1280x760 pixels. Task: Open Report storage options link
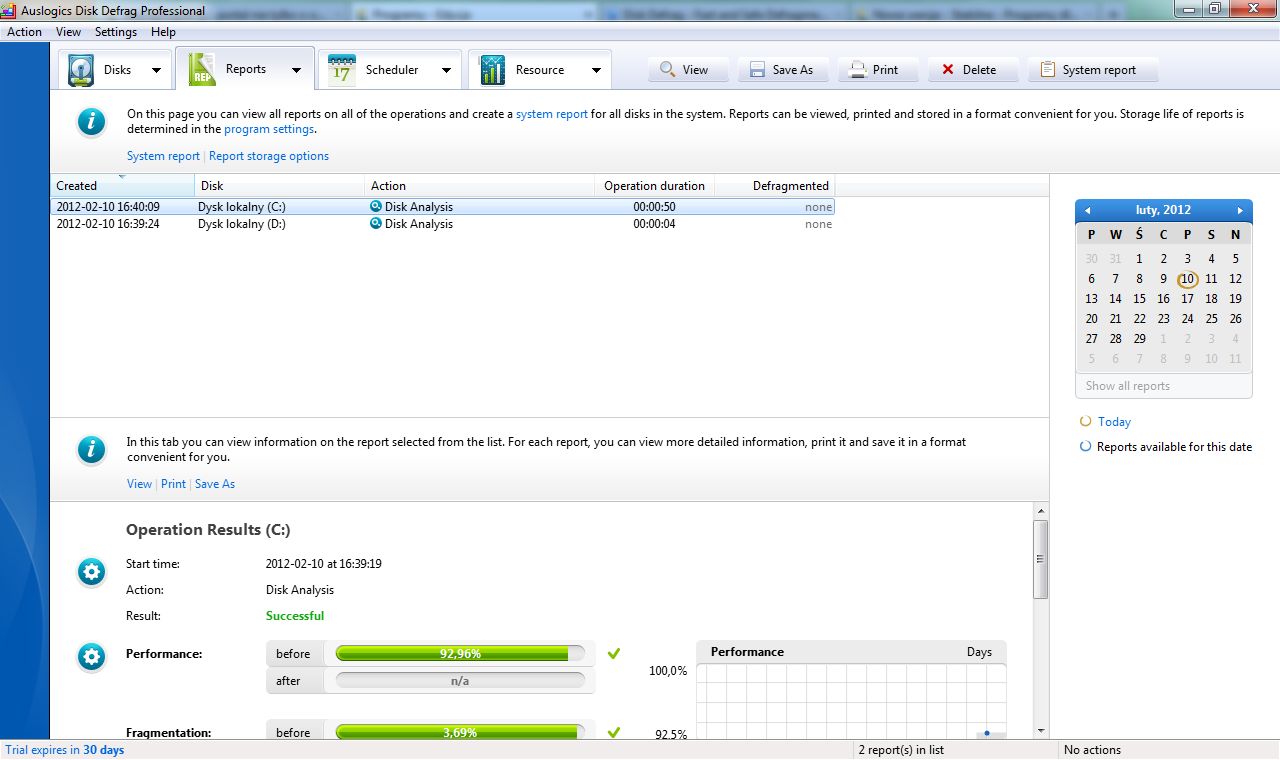click(269, 156)
